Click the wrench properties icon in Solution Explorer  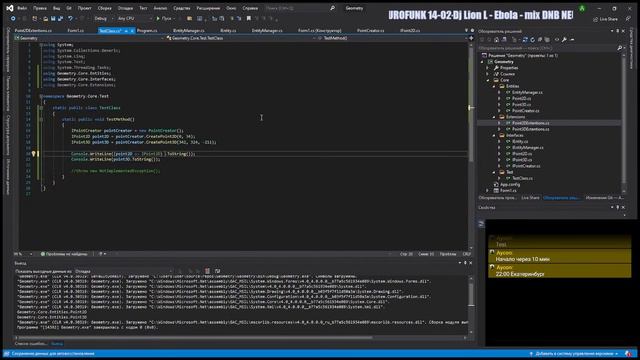(x=564, y=40)
